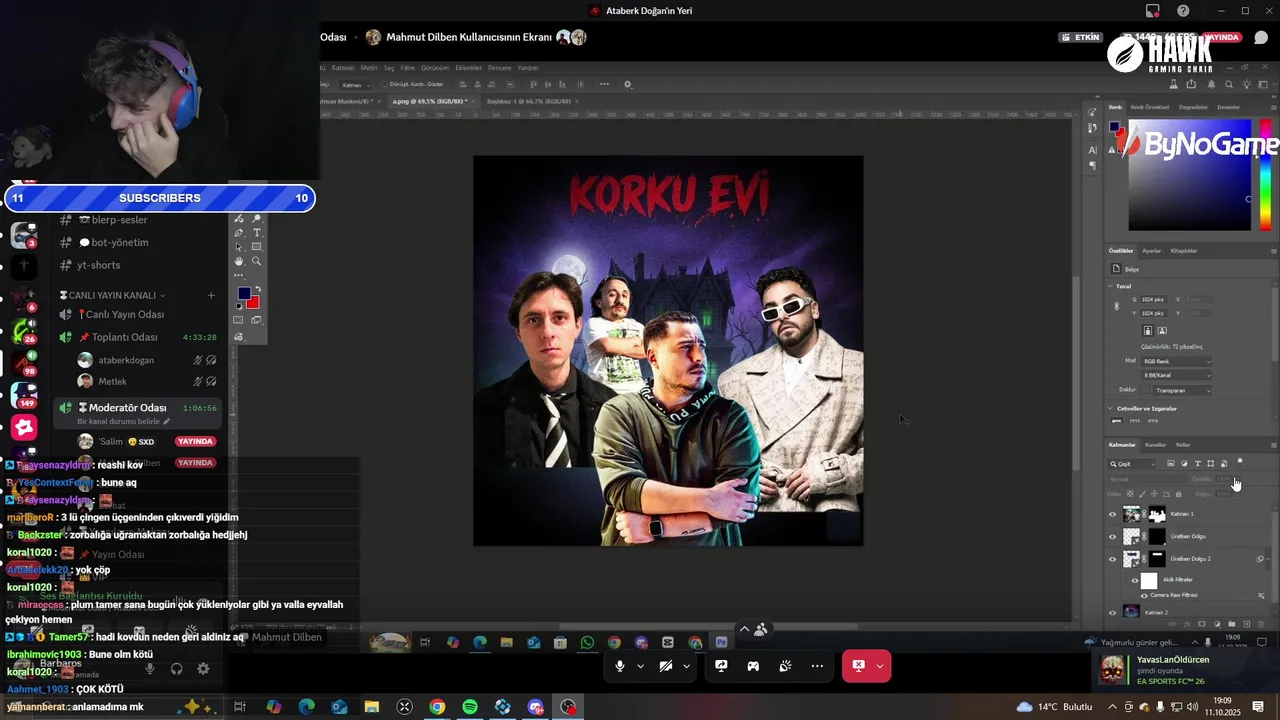This screenshot has height=720, width=1280.
Task: Select the Type tool in Photoshop toolbar
Action: [x=257, y=232]
